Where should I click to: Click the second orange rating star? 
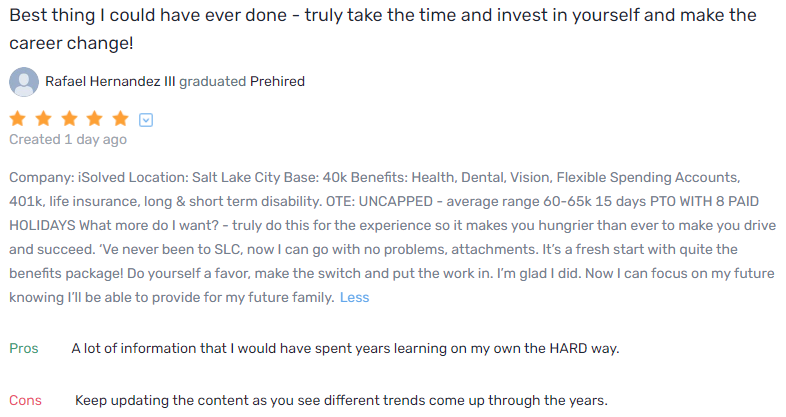(44, 119)
